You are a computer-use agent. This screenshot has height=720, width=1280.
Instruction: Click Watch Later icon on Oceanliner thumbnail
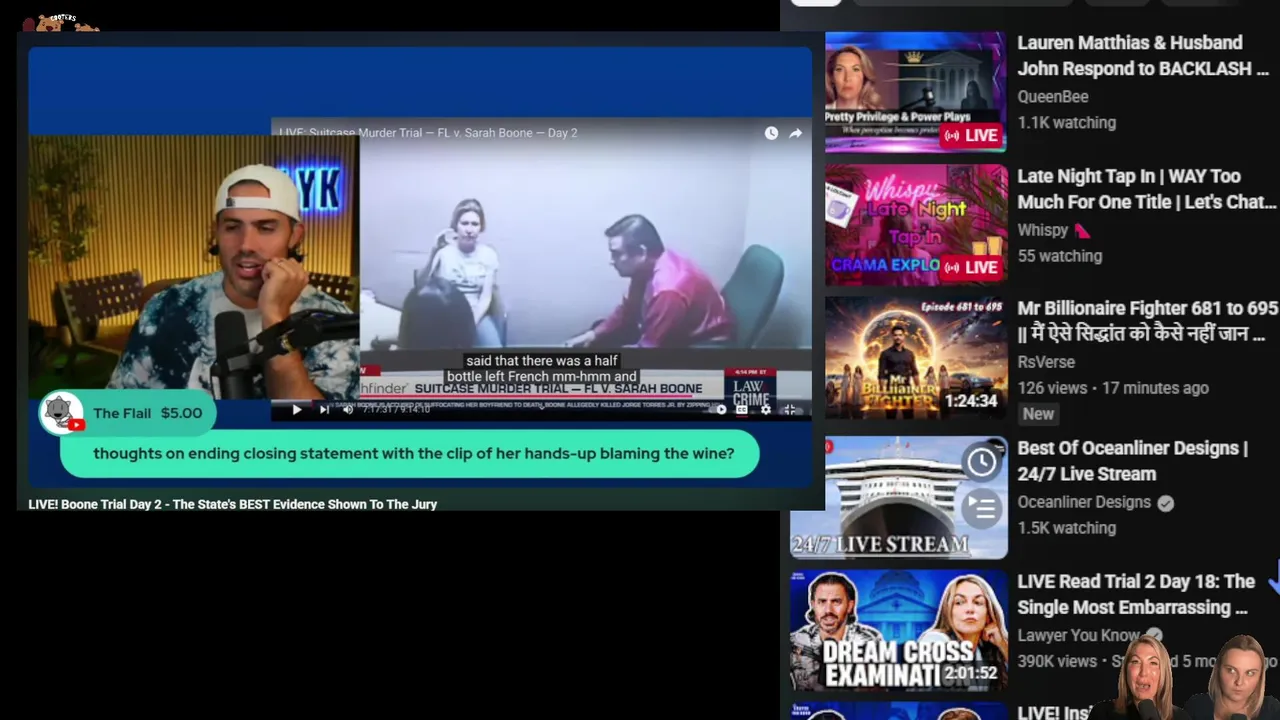(x=981, y=461)
